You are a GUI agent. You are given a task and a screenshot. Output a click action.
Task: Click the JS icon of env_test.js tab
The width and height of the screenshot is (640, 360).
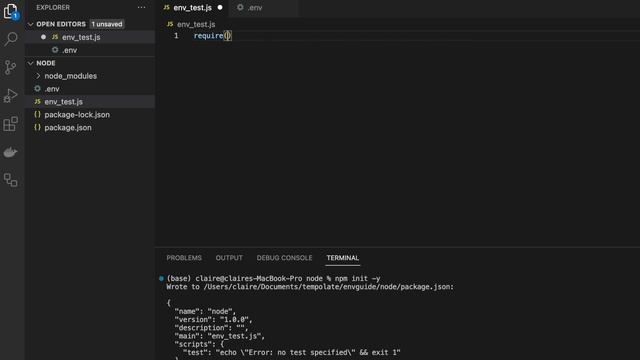pyautogui.click(x=167, y=7)
